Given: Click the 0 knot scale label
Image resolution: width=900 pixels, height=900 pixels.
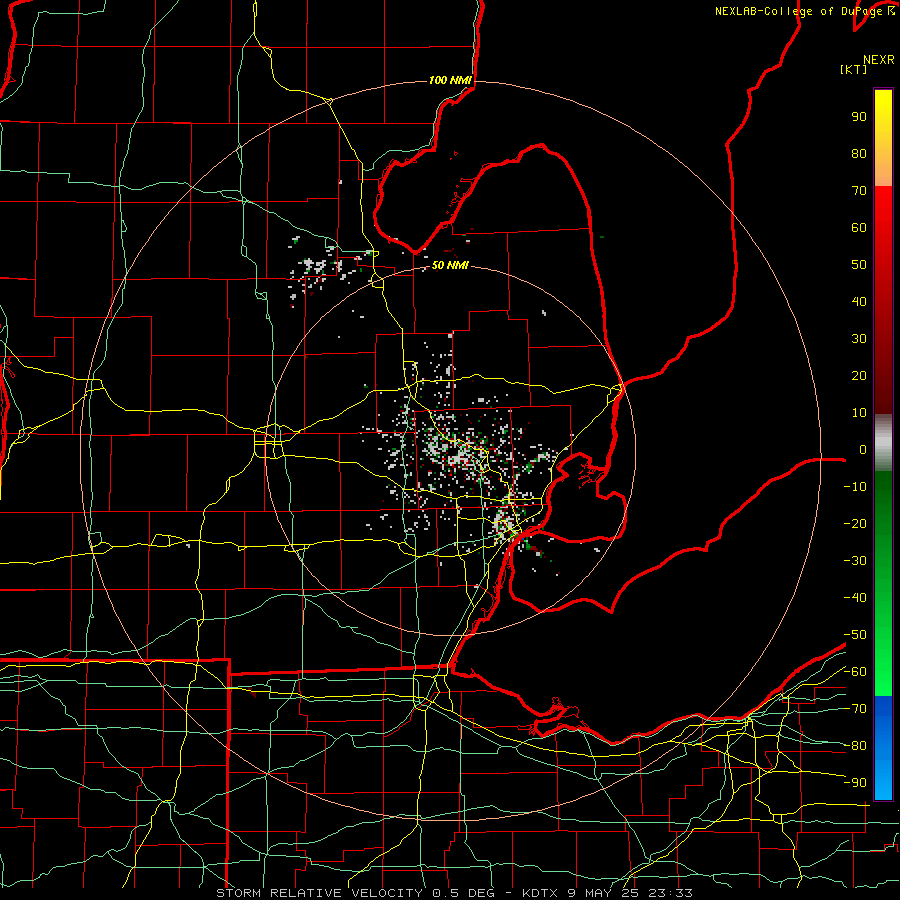Looking at the screenshot, I should pyautogui.click(x=863, y=449).
